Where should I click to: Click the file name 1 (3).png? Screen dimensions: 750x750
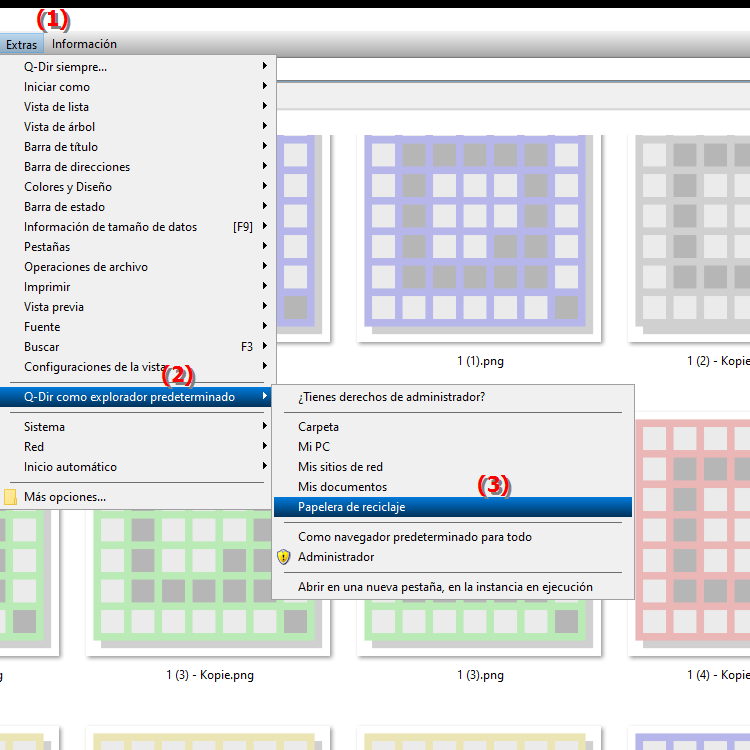click(x=480, y=675)
